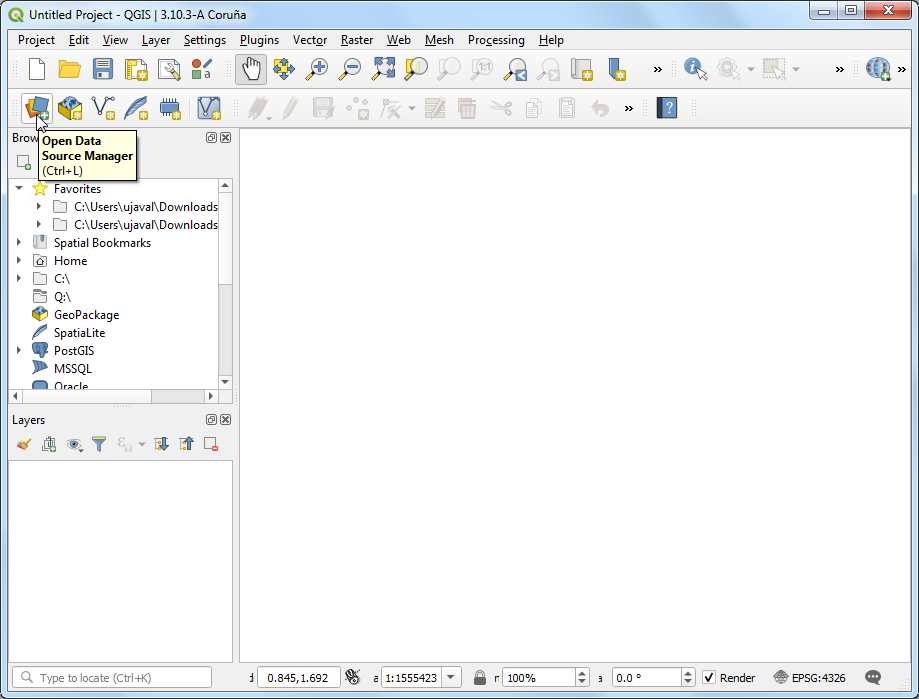Filter legend funnel icon in Layers
This screenshot has width=919, height=699.
pos(99,444)
